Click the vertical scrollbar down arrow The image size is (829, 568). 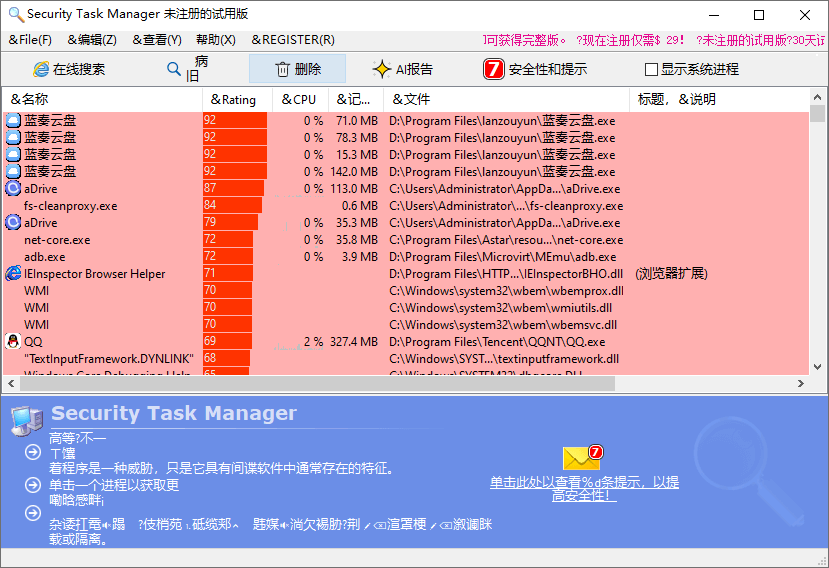click(817, 367)
